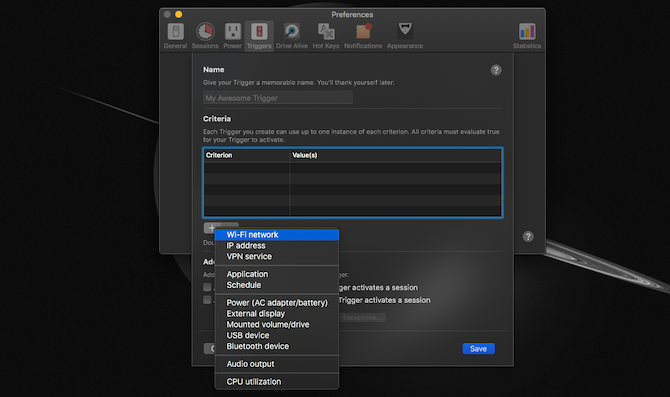Open the General preferences pane

[x=175, y=36]
